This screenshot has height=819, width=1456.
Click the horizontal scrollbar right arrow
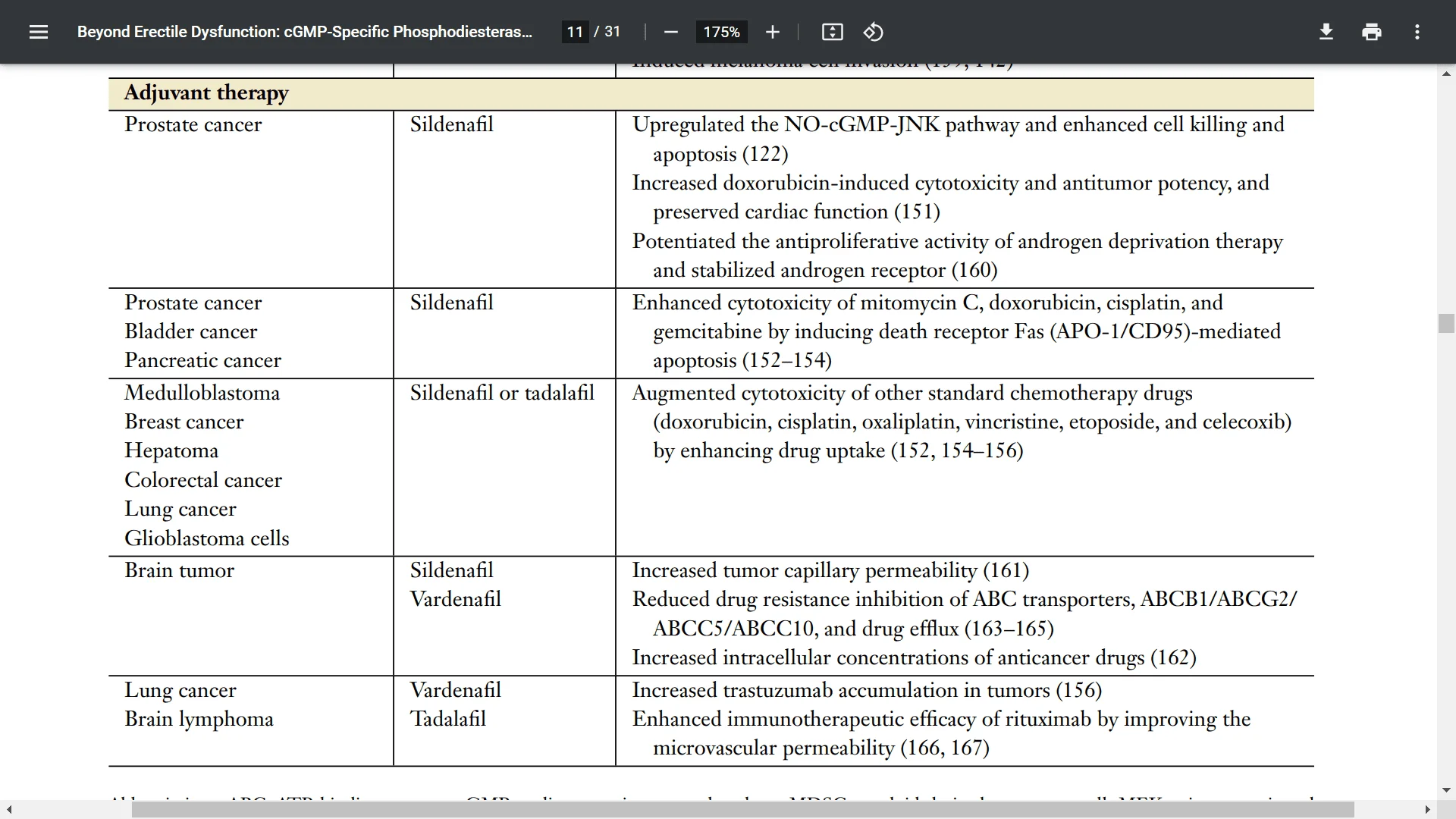(x=1427, y=808)
